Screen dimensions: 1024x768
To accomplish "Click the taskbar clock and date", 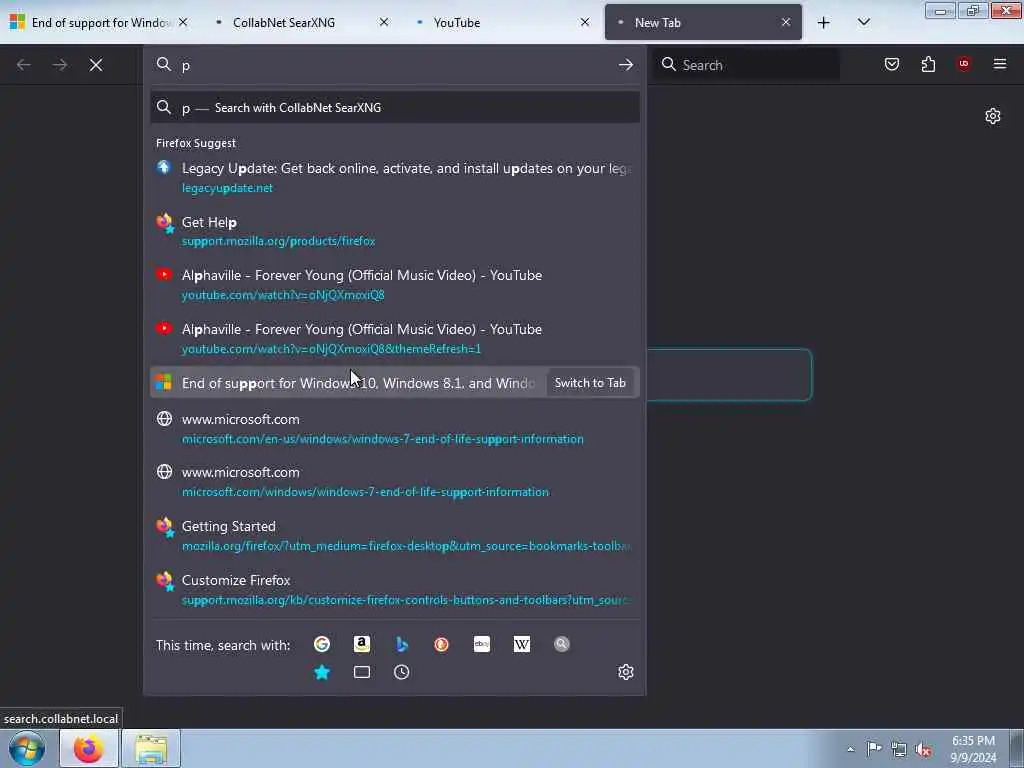I will pos(974,749).
